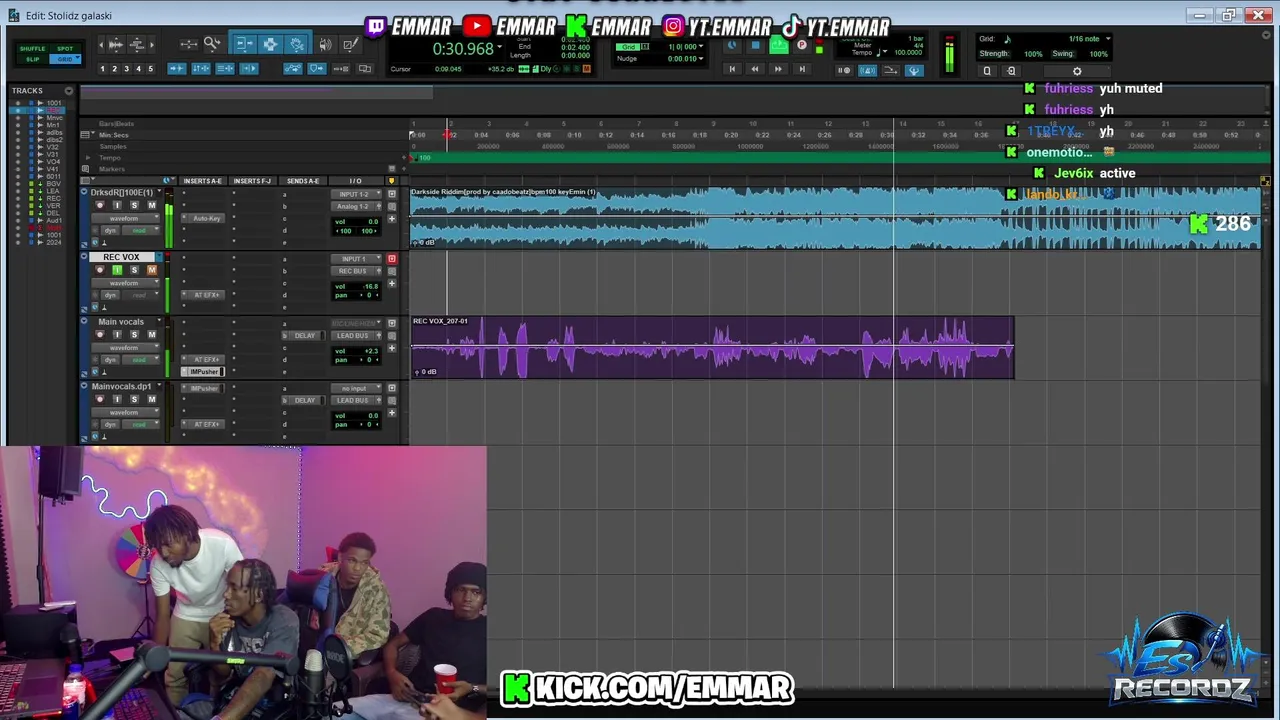Open Auto-Key insert on DrksdR track
This screenshot has height=720, width=1280.
(x=203, y=218)
